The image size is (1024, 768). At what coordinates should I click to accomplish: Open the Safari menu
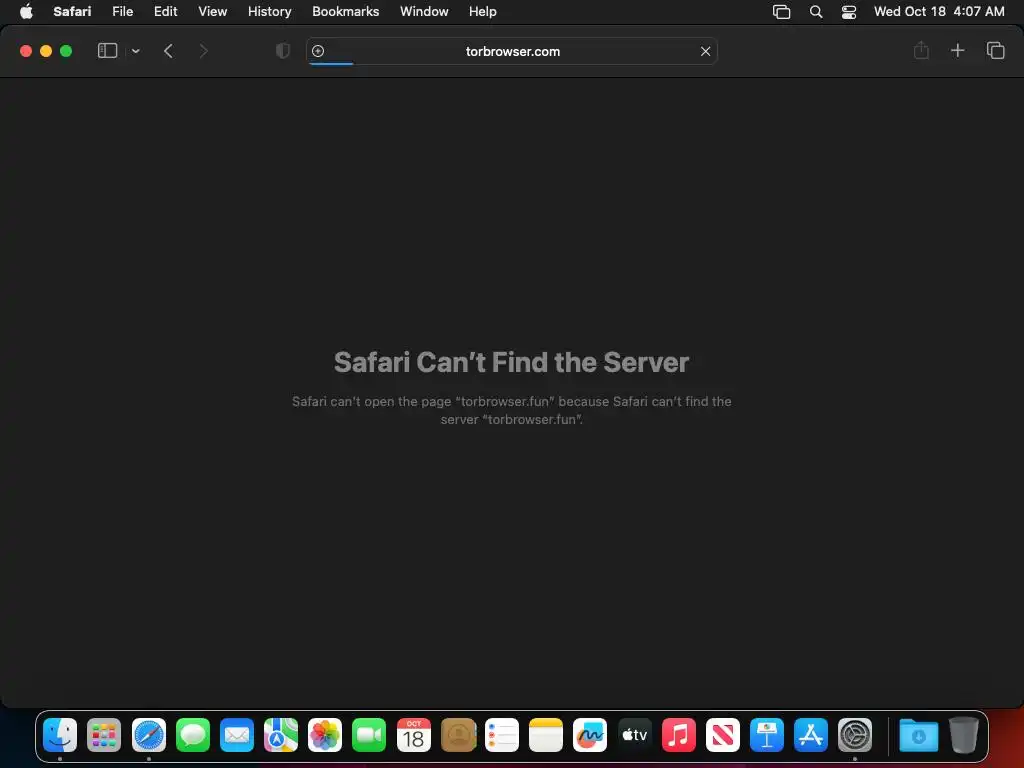72,11
